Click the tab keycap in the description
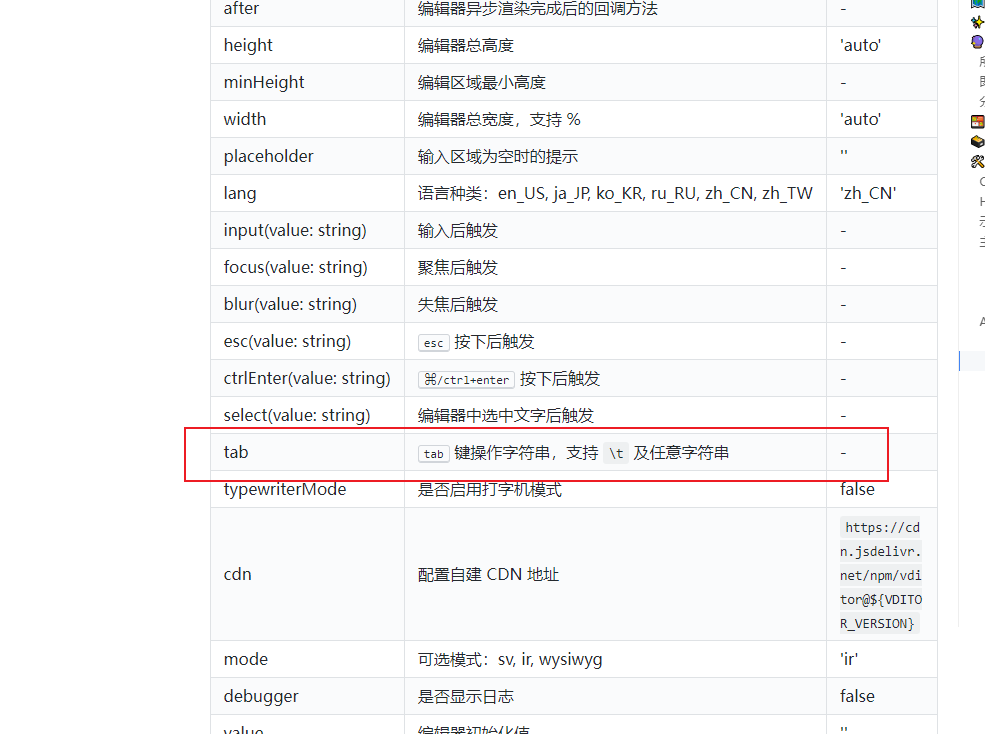The width and height of the screenshot is (985, 734). (433, 454)
